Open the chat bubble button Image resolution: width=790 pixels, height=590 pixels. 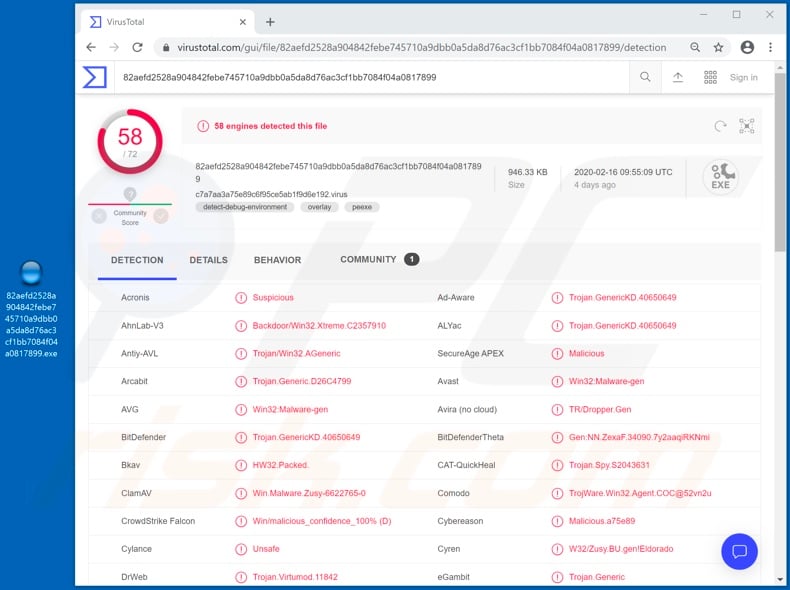coord(739,551)
